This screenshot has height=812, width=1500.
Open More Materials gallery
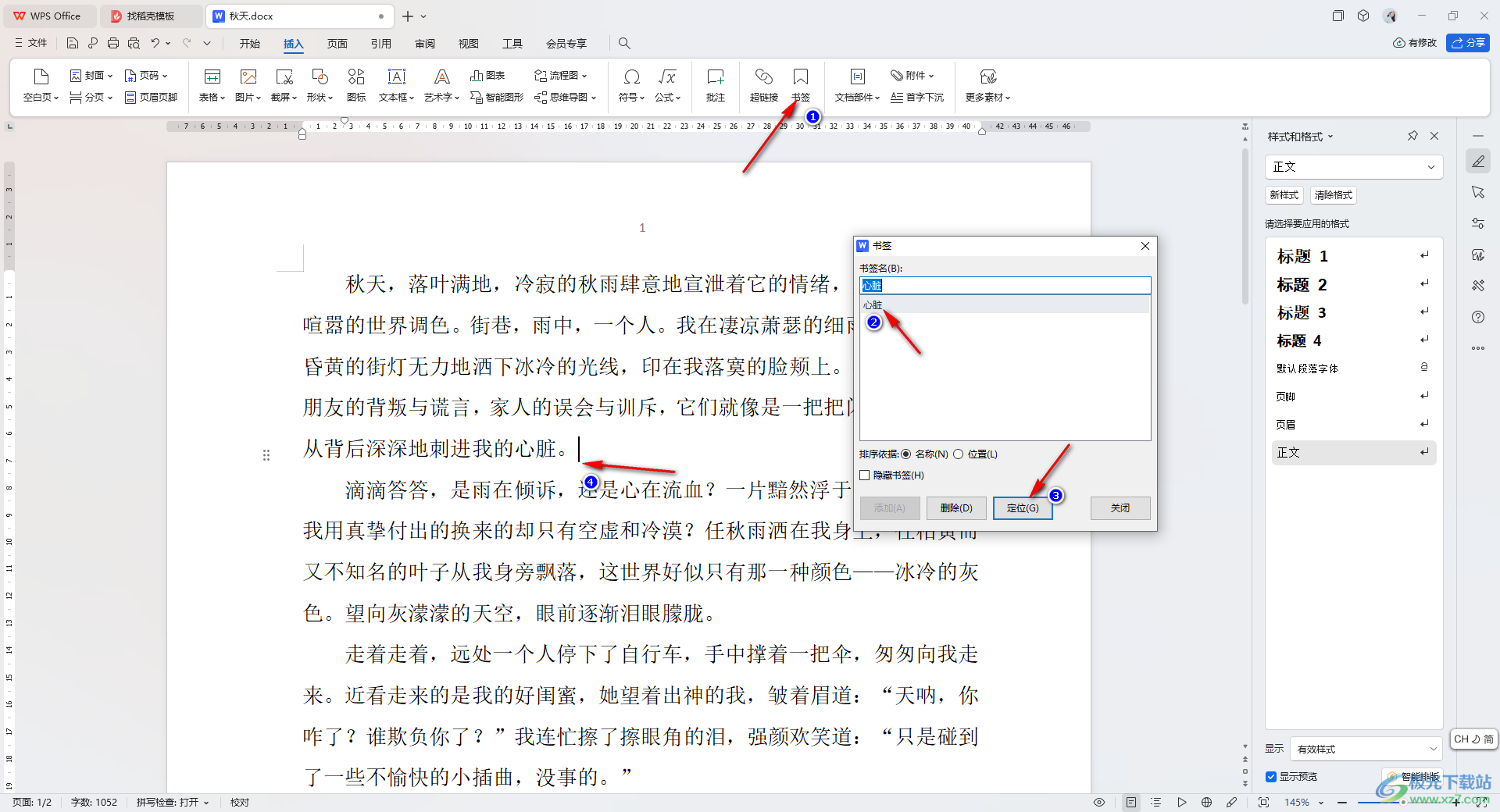(988, 85)
